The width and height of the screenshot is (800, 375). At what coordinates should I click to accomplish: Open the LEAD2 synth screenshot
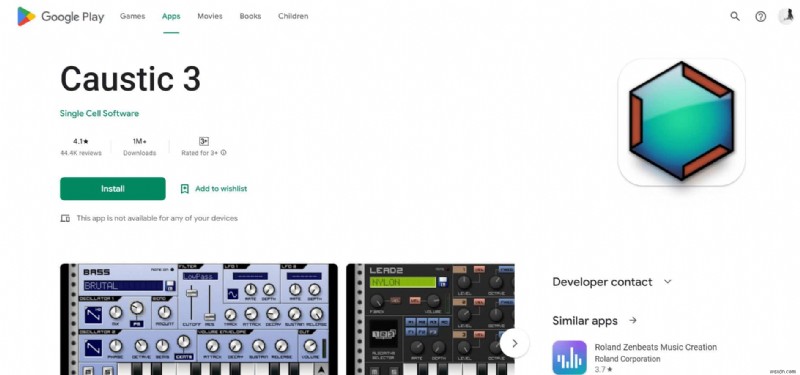[430, 319]
